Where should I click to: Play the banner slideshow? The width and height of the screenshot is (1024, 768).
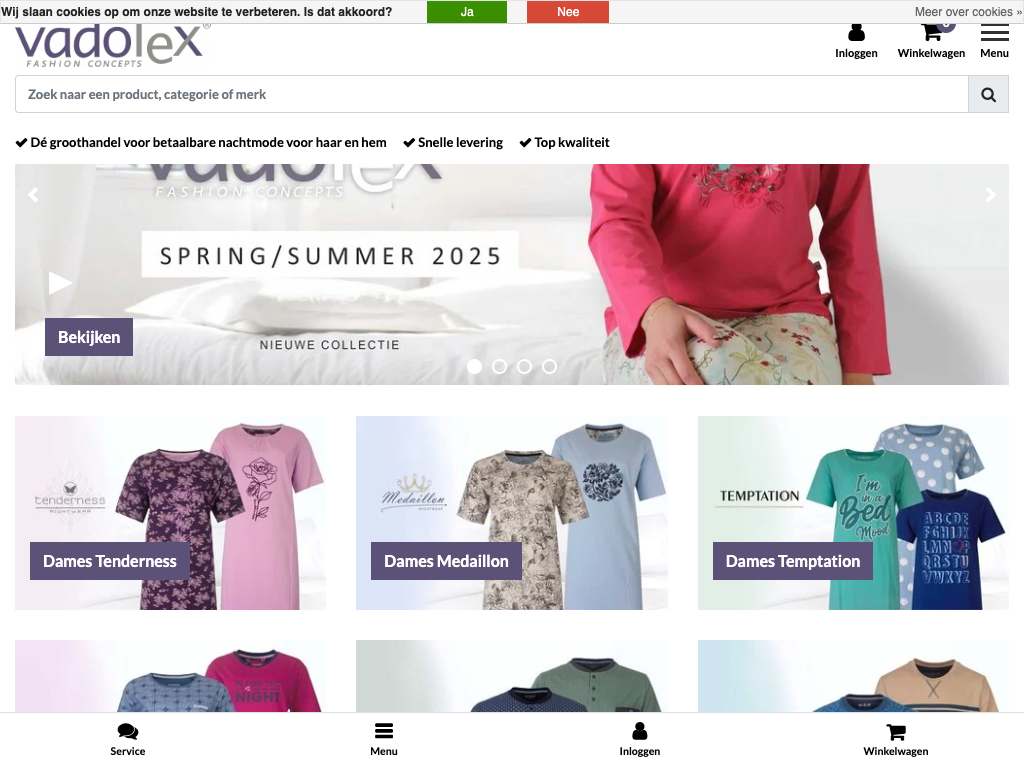pyautogui.click(x=60, y=283)
